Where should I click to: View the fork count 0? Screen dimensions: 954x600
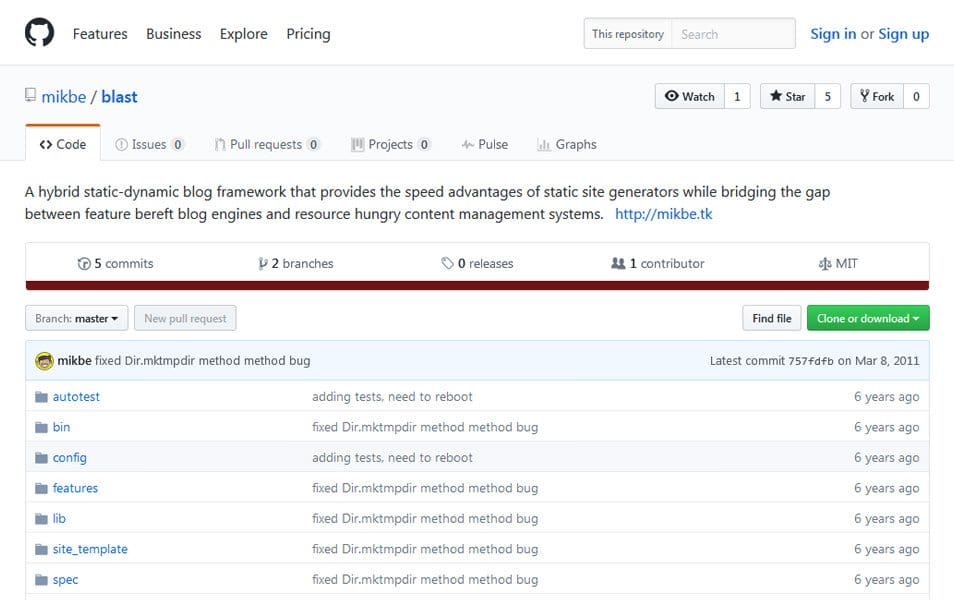coord(916,96)
